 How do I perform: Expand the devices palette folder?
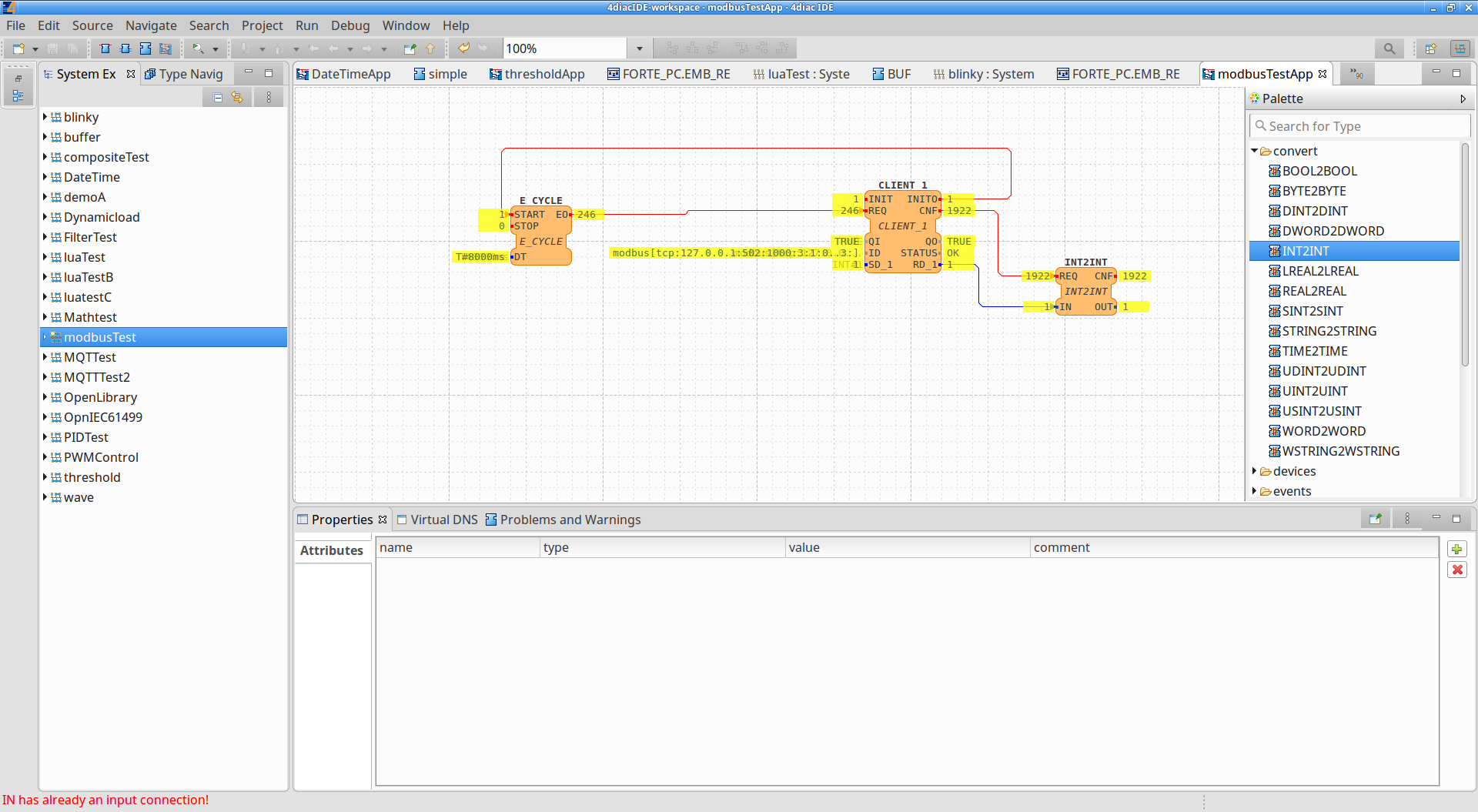[1255, 471]
